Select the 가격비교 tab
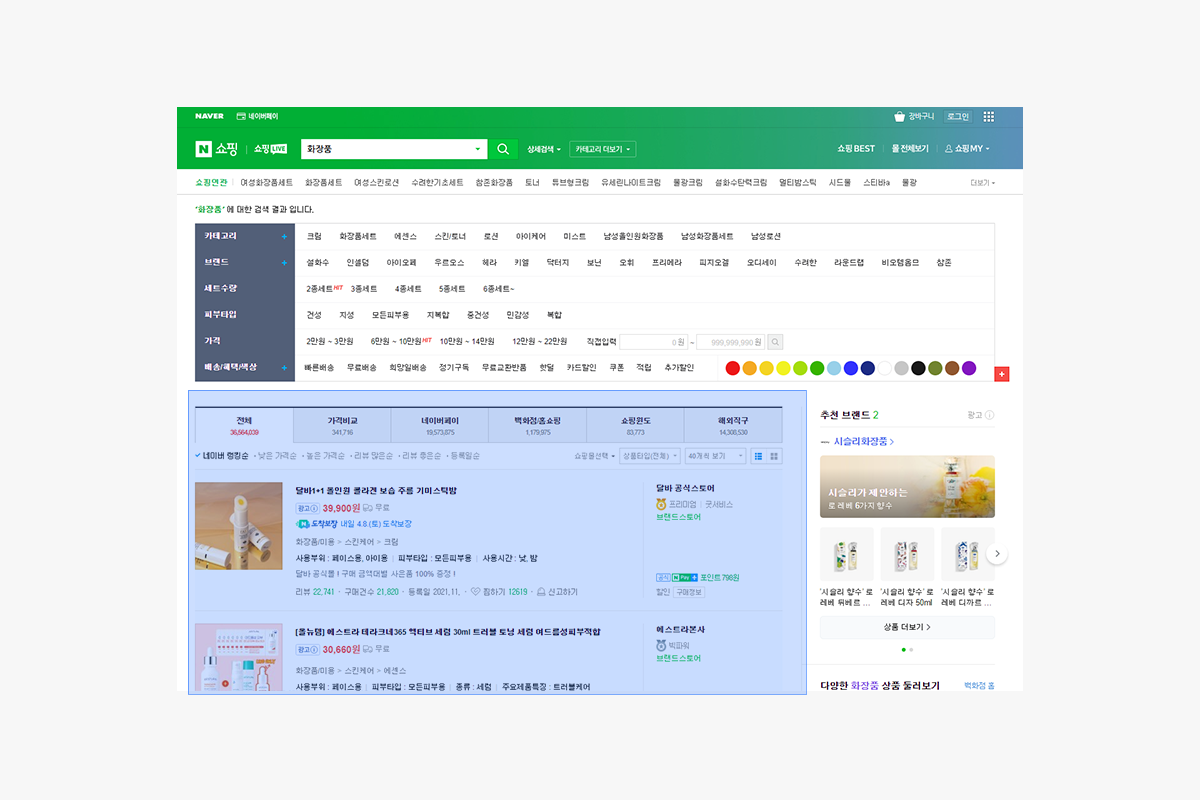 tap(342, 426)
